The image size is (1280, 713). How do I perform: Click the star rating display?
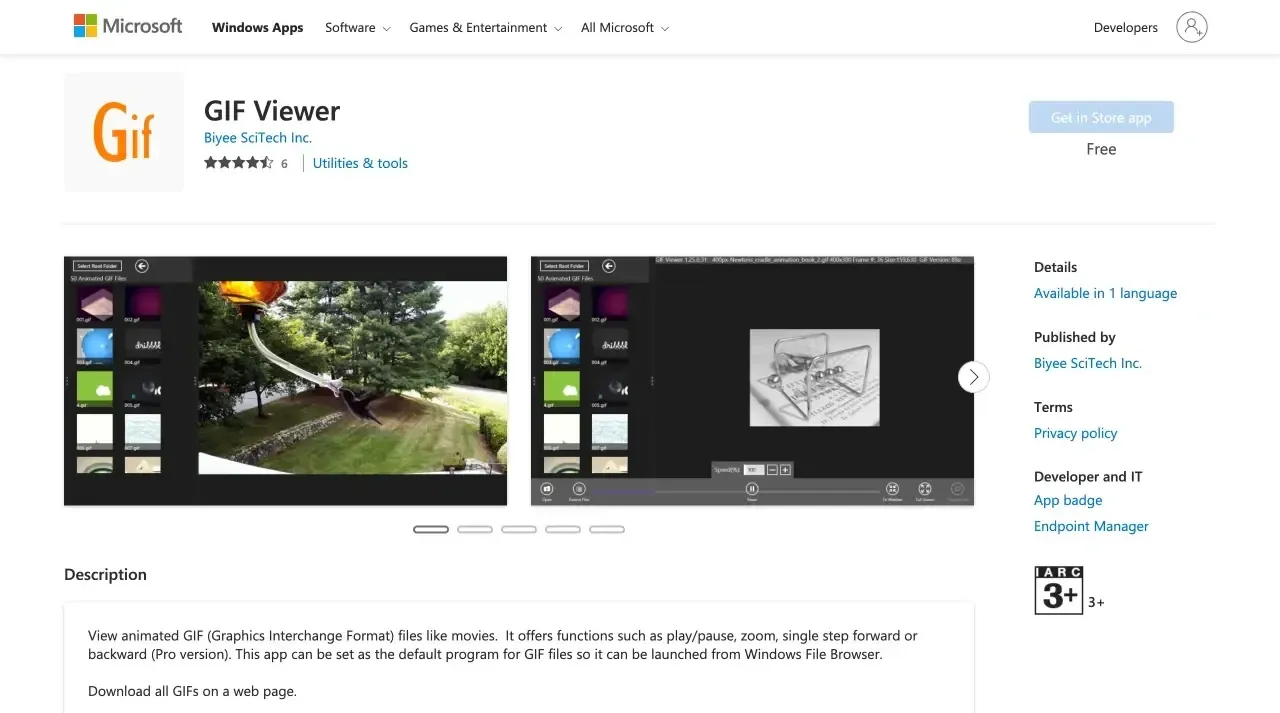pos(239,163)
